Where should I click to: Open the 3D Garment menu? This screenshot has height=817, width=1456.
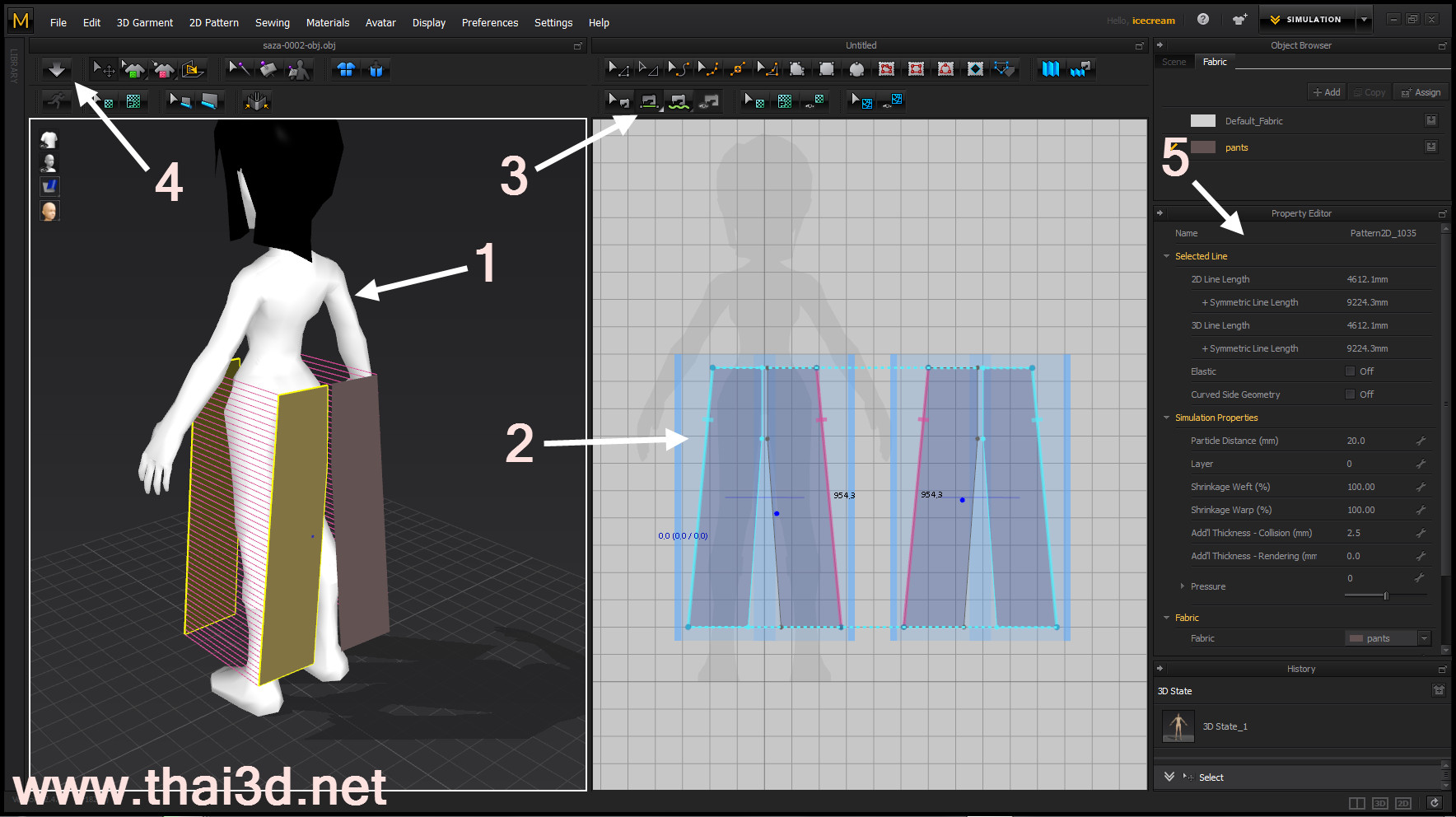click(144, 22)
